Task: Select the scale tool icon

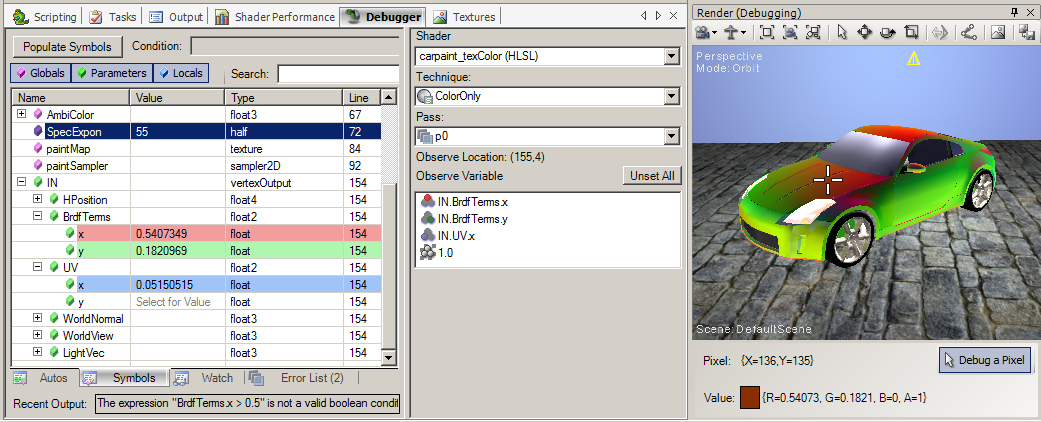Action: [x=911, y=33]
